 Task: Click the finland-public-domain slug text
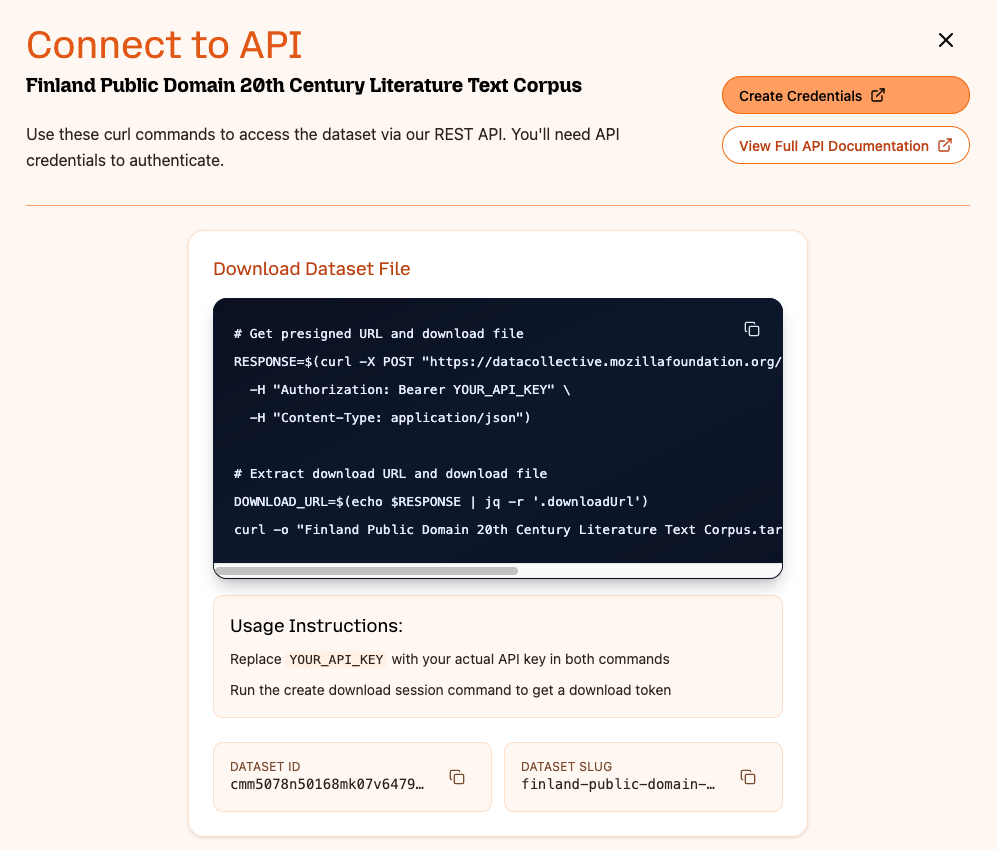point(618,784)
